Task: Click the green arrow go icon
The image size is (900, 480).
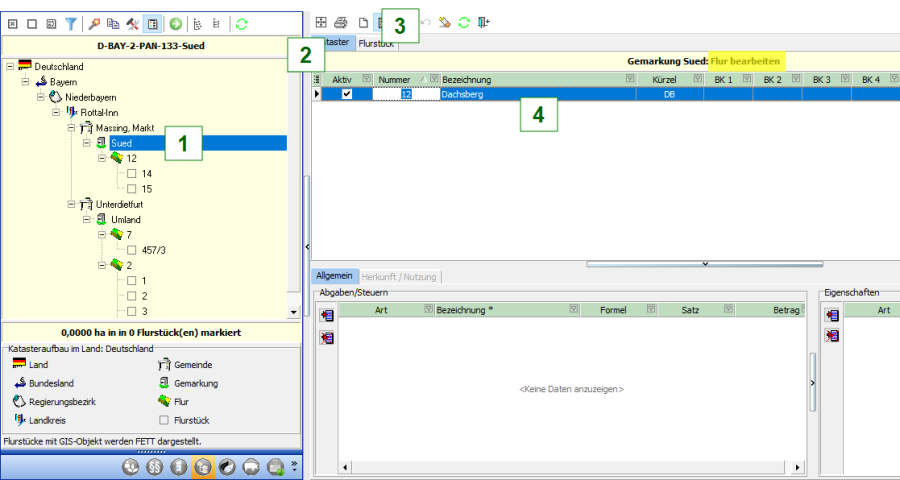Action: click(175, 22)
